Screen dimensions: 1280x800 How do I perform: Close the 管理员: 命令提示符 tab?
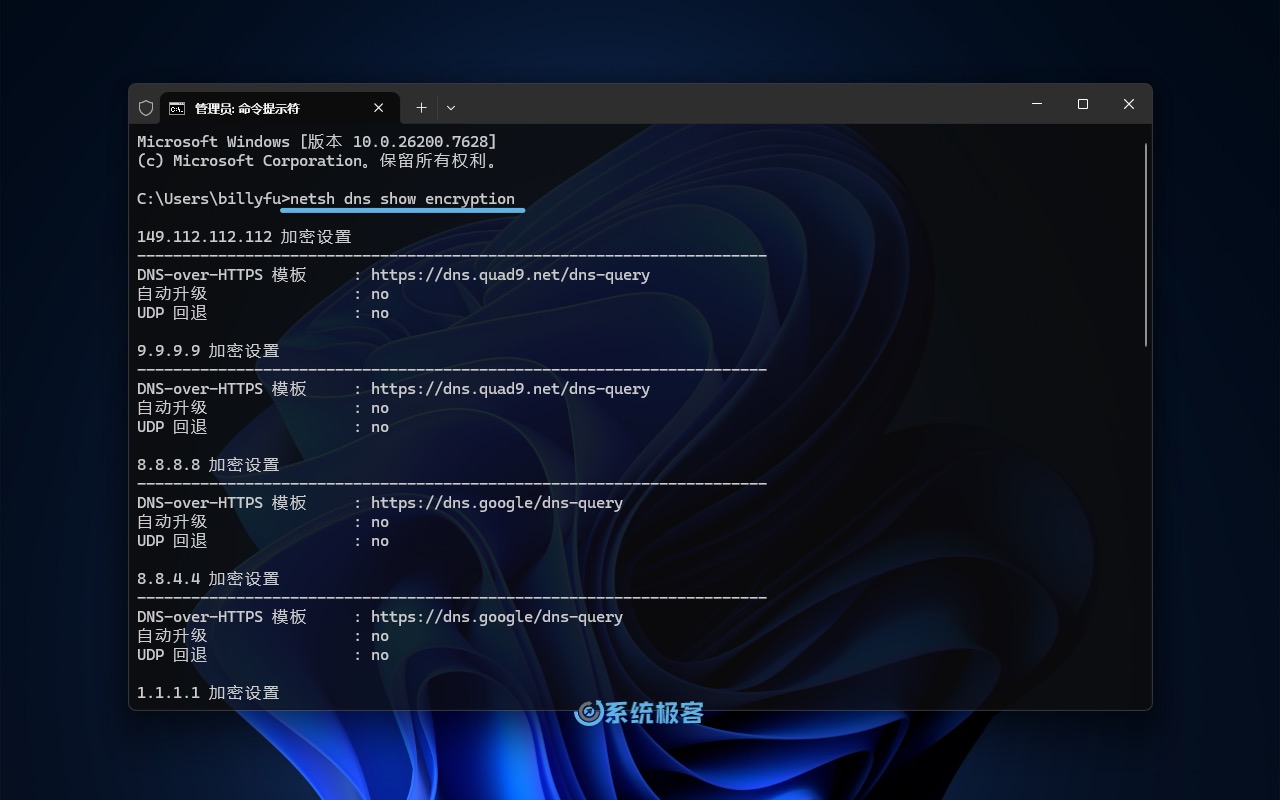click(x=379, y=107)
